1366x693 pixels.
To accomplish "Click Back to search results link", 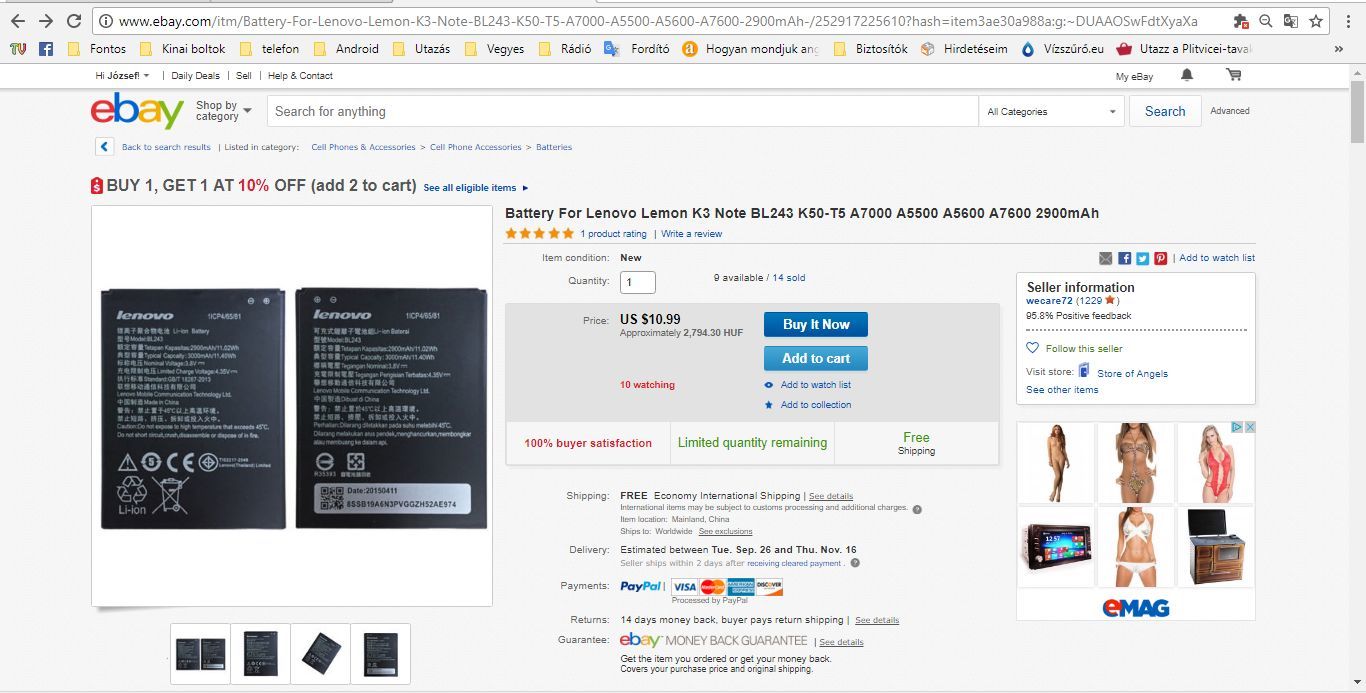I will click(x=166, y=147).
